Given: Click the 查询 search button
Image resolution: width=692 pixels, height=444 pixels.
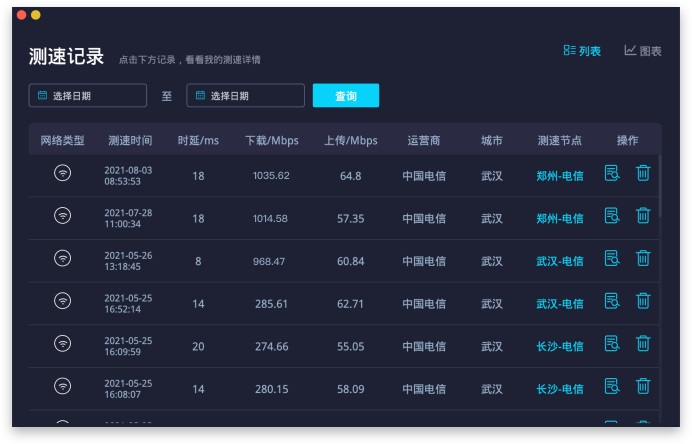Looking at the screenshot, I should 345,96.
